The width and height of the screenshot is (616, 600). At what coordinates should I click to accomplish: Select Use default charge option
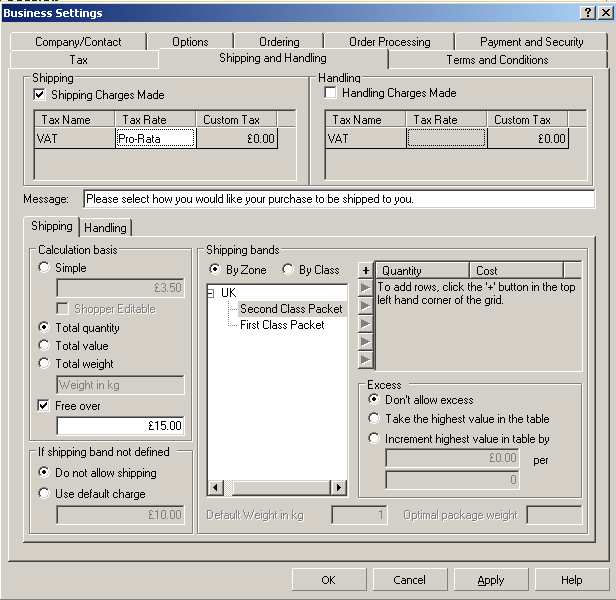[x=44, y=494]
